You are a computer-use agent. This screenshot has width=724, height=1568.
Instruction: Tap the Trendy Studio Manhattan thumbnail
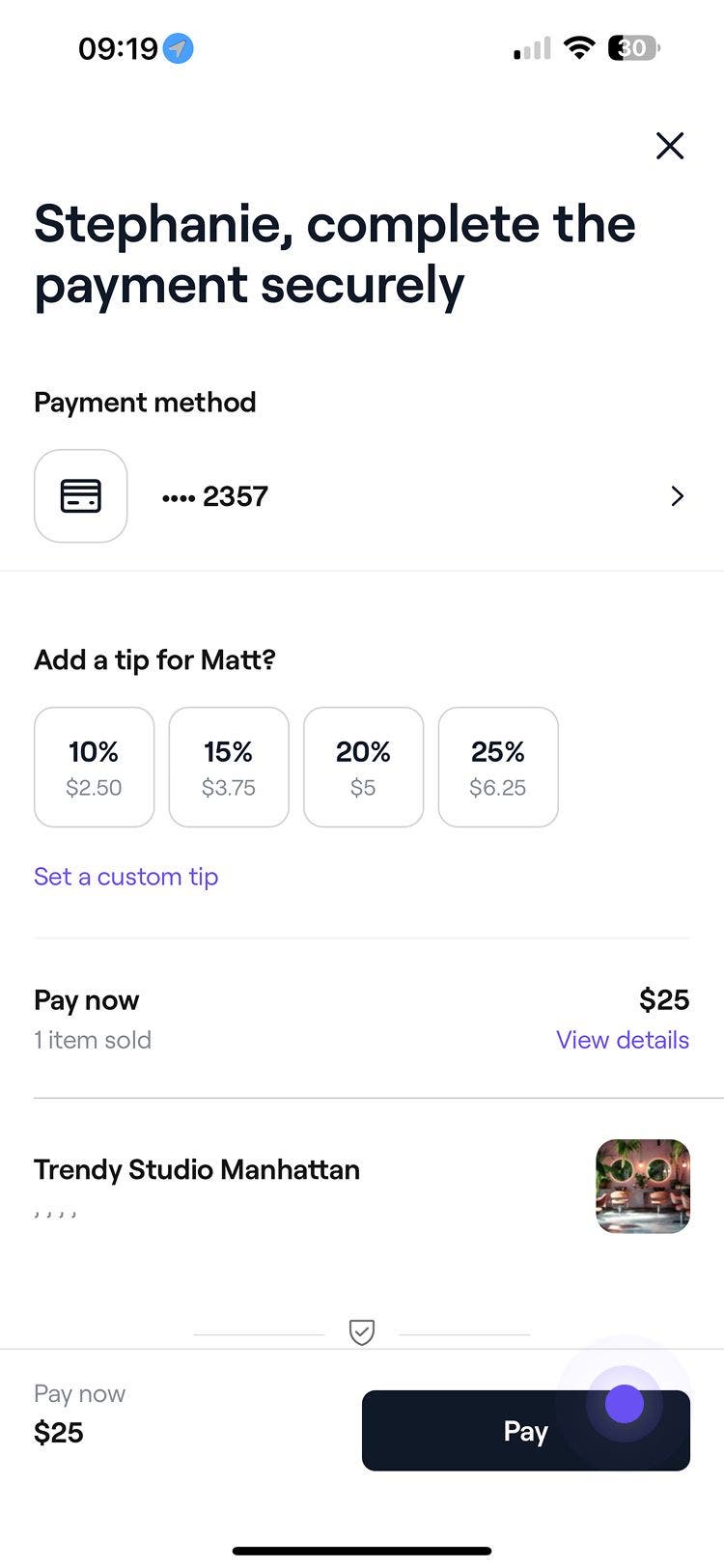point(643,1187)
